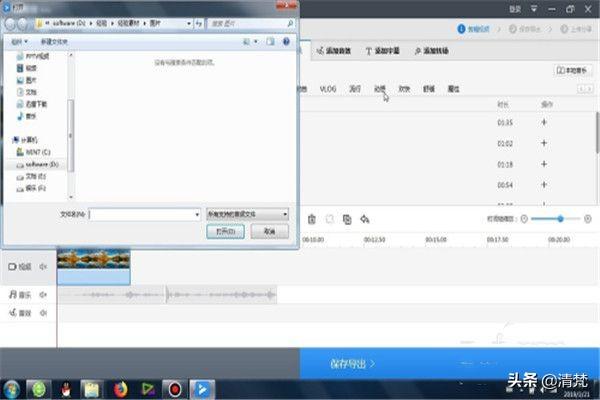Go forward in the file dialog
The width and height of the screenshot is (600, 400).
(23, 24)
